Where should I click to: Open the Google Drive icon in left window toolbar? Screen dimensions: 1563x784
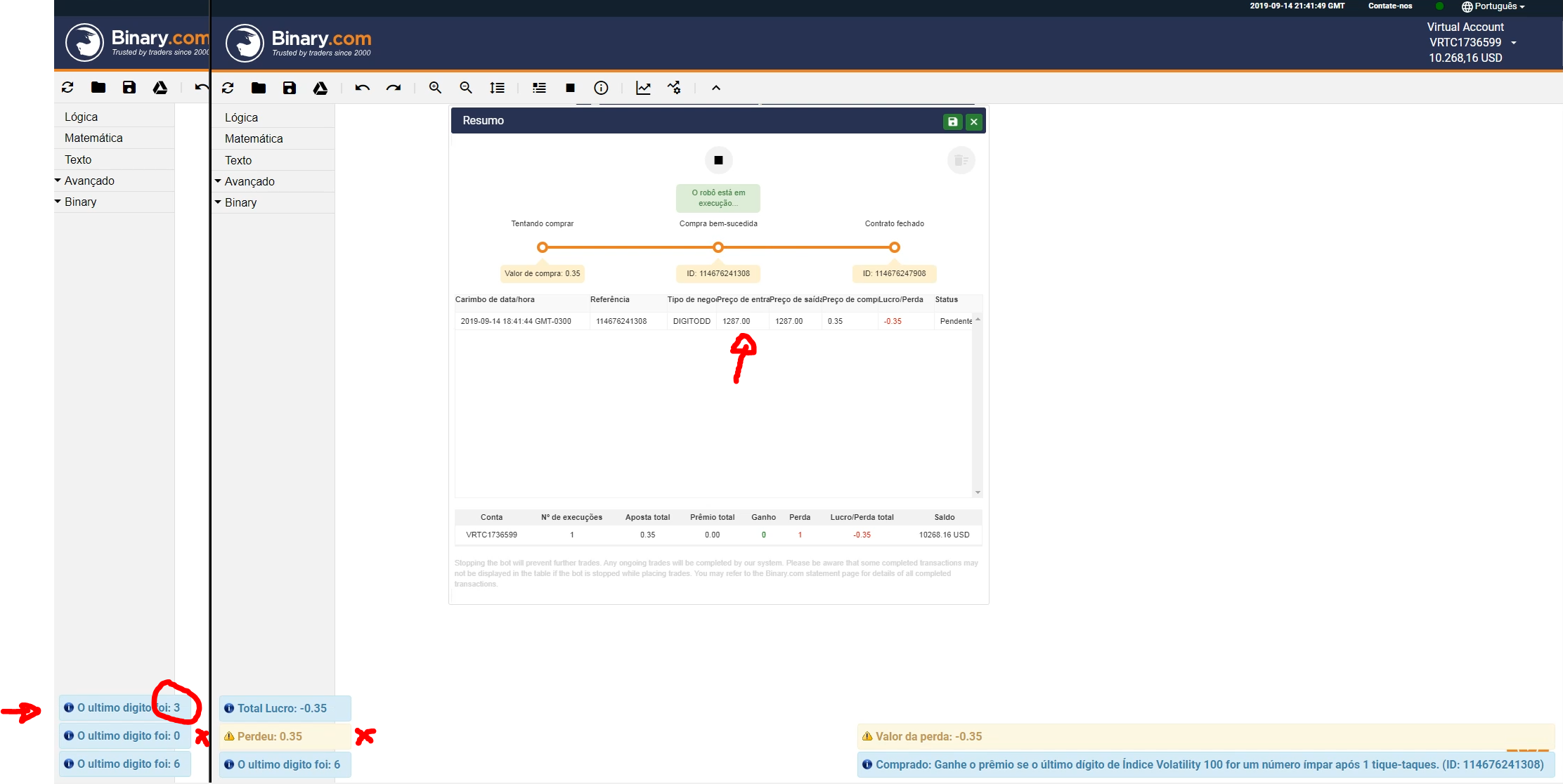160,87
